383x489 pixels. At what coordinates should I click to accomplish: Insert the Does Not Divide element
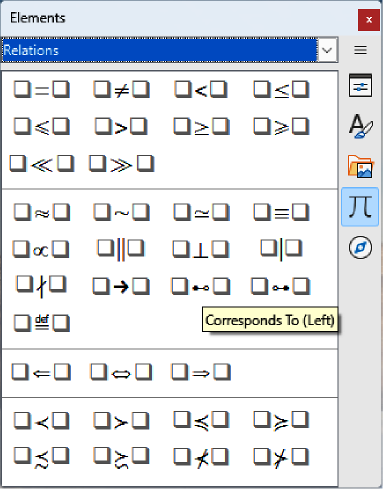42,286
